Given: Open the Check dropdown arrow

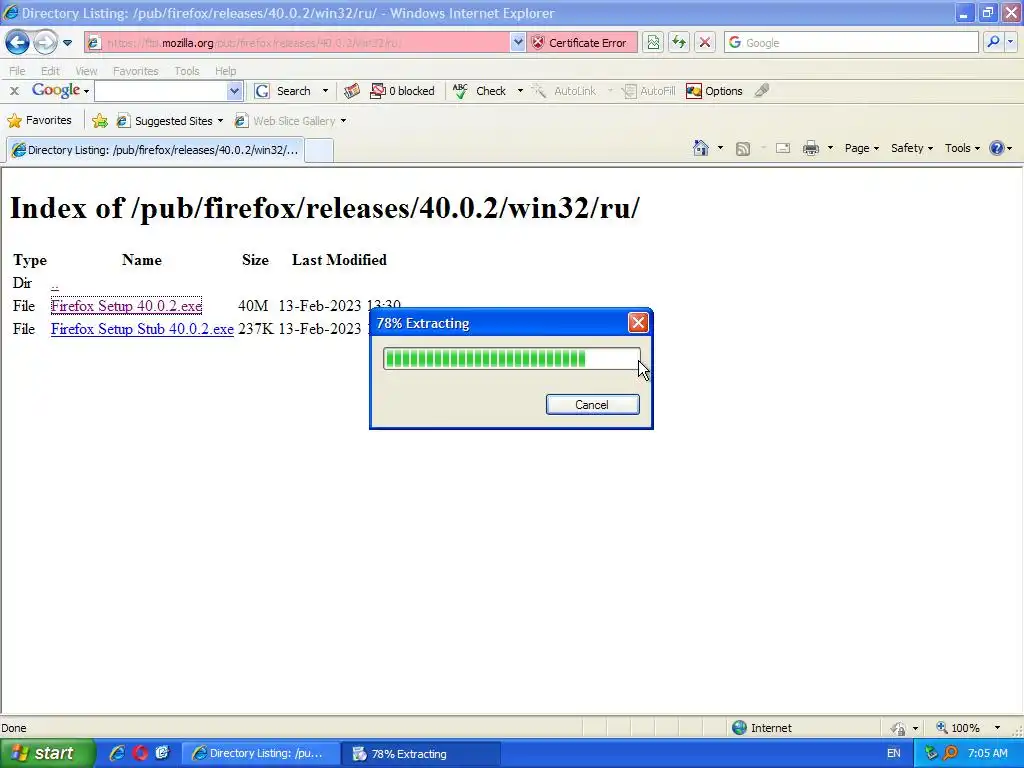Looking at the screenshot, I should pos(520,91).
